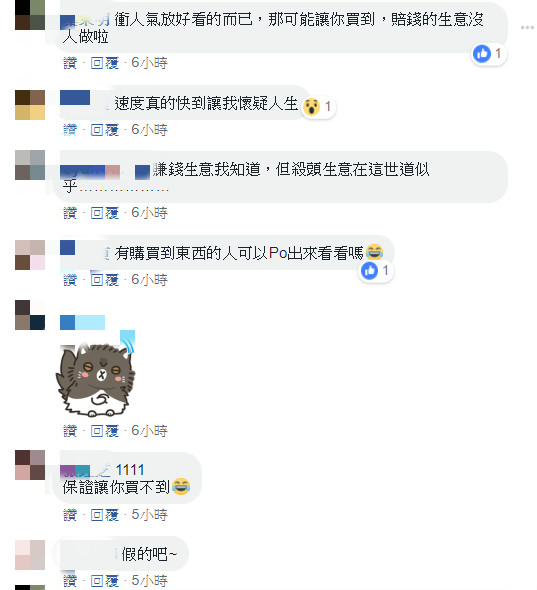
Task: Like the comment 速度真的快到讓我懷疑人生
Action: pos(70,130)
